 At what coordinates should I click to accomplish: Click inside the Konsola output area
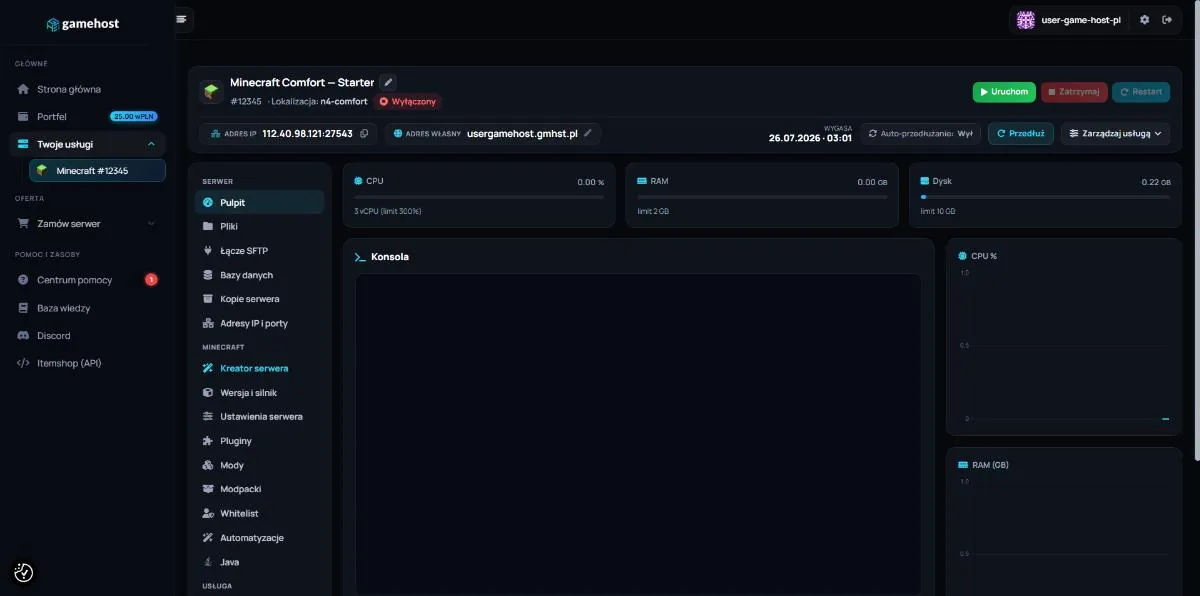pos(638,434)
